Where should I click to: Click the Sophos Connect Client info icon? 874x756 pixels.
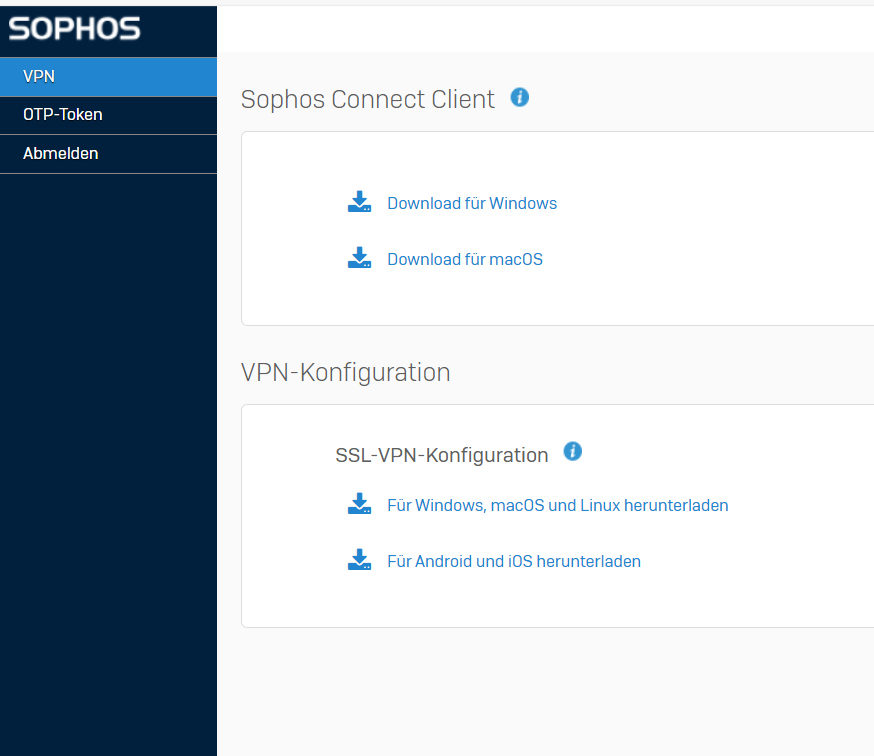[519, 97]
